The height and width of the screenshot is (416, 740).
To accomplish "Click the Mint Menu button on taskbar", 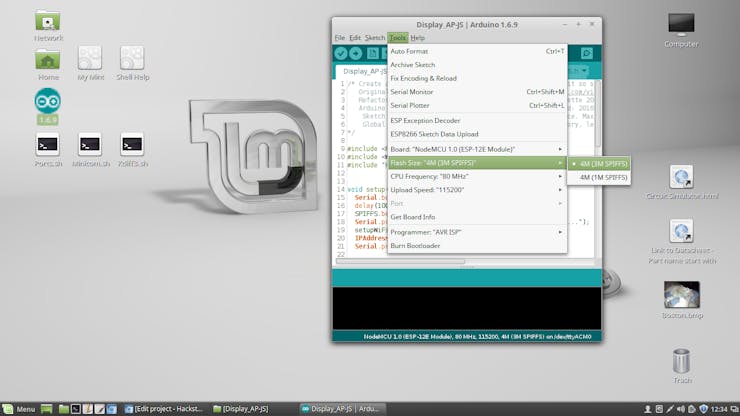I will [20, 409].
